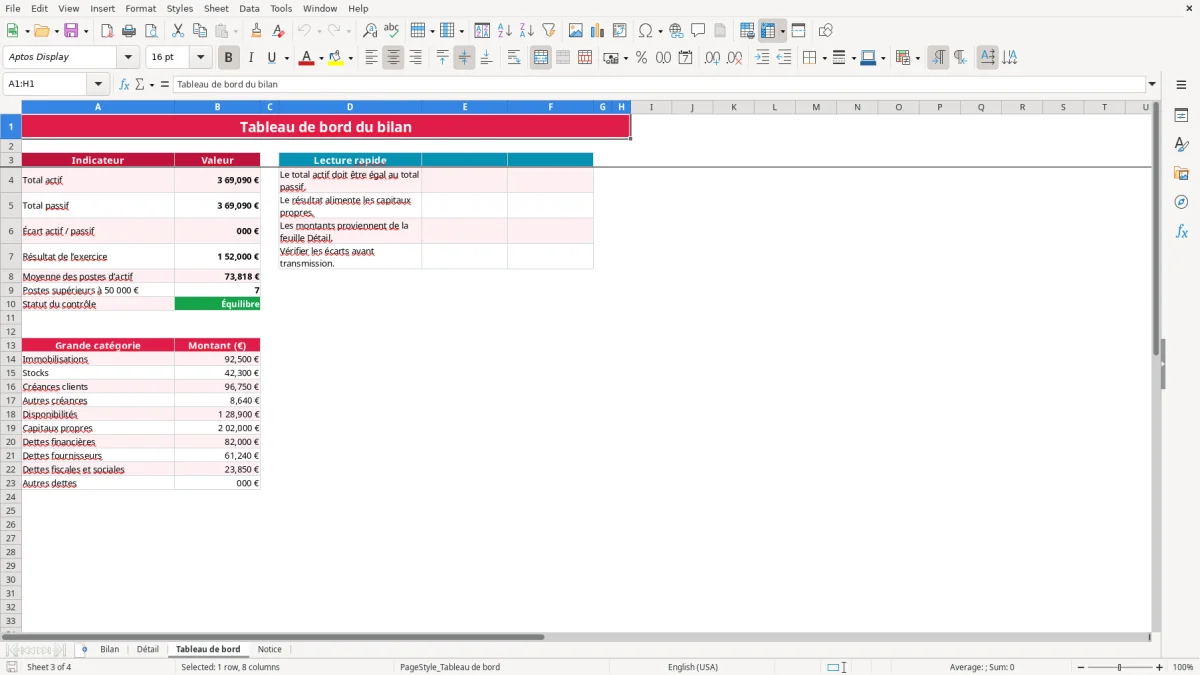This screenshot has height=675, width=1200.
Task: Click the Clear Direct Formatting icon
Action: click(x=278, y=31)
